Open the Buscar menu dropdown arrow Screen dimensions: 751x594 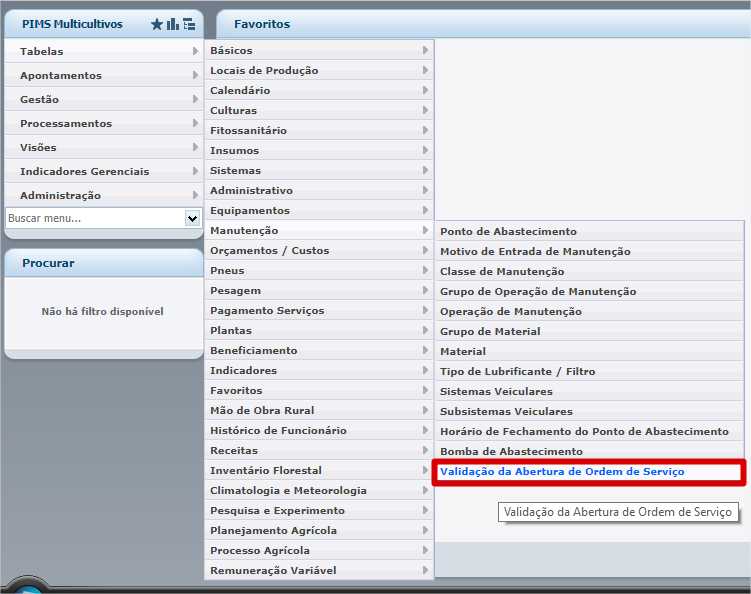point(193,218)
